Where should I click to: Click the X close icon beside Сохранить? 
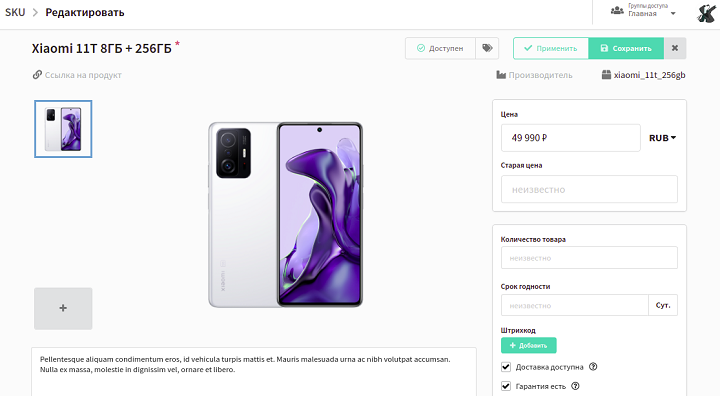pos(675,48)
